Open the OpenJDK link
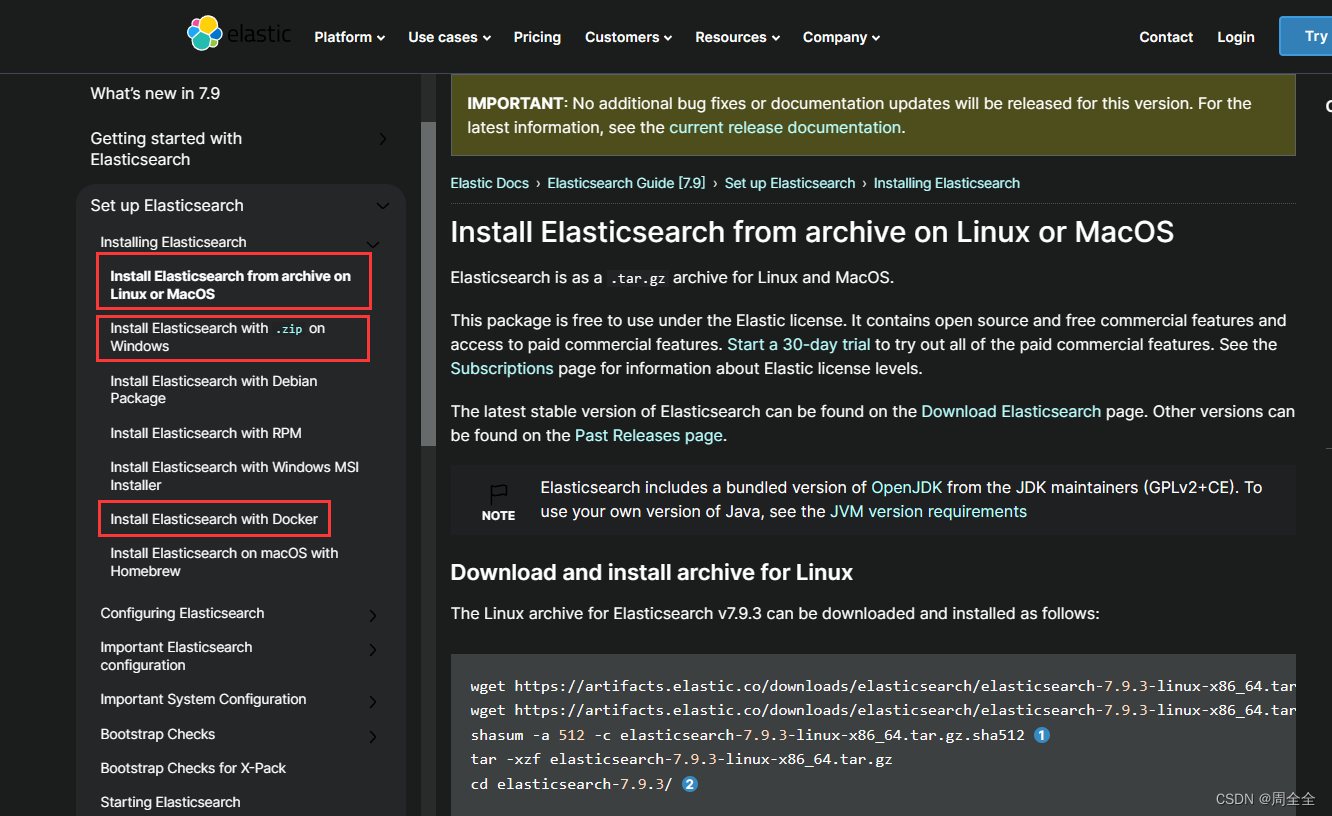The image size is (1332, 816). tap(907, 487)
